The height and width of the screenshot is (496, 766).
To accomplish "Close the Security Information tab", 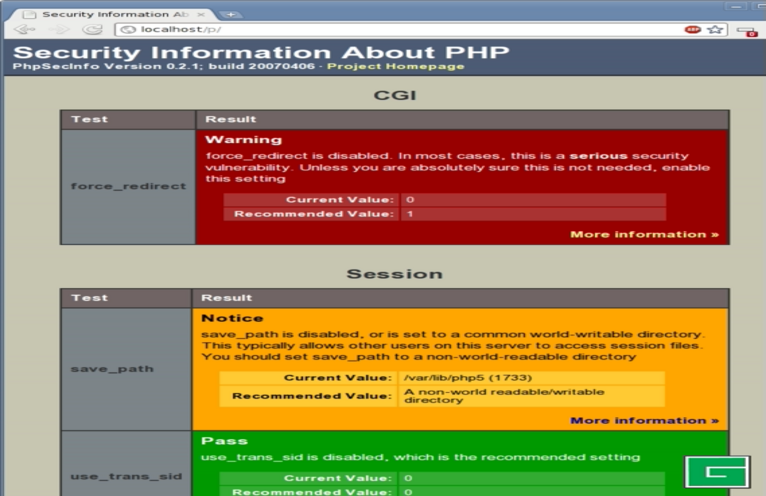I will coord(202,14).
